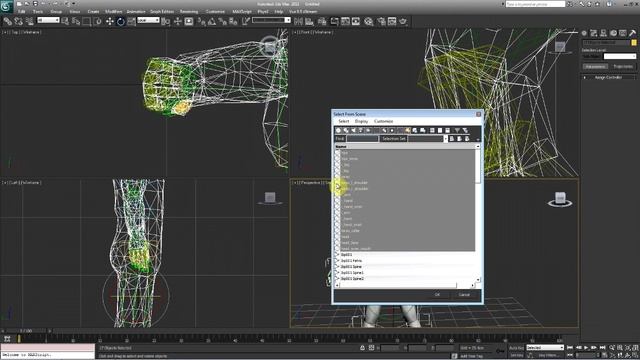The image size is (640, 360).
Task: Activate the Select and Rotate tool
Action: point(120,21)
